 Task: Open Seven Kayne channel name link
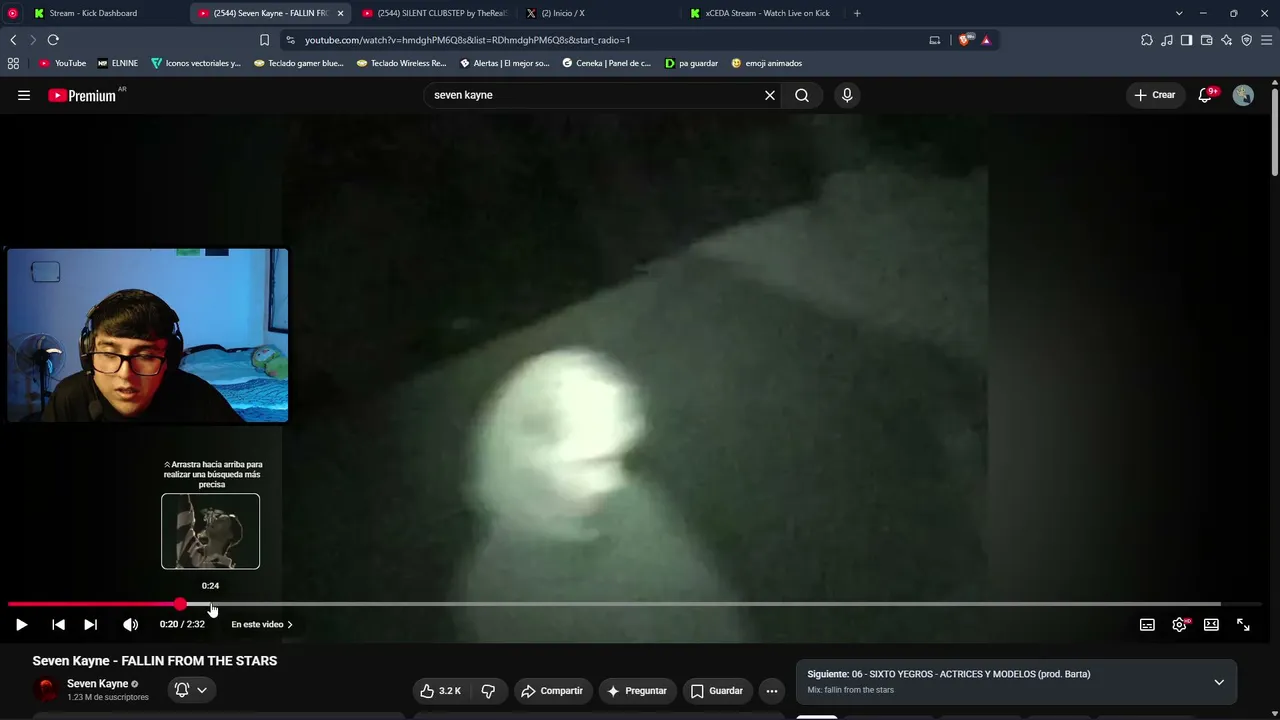pyautogui.click(x=97, y=684)
